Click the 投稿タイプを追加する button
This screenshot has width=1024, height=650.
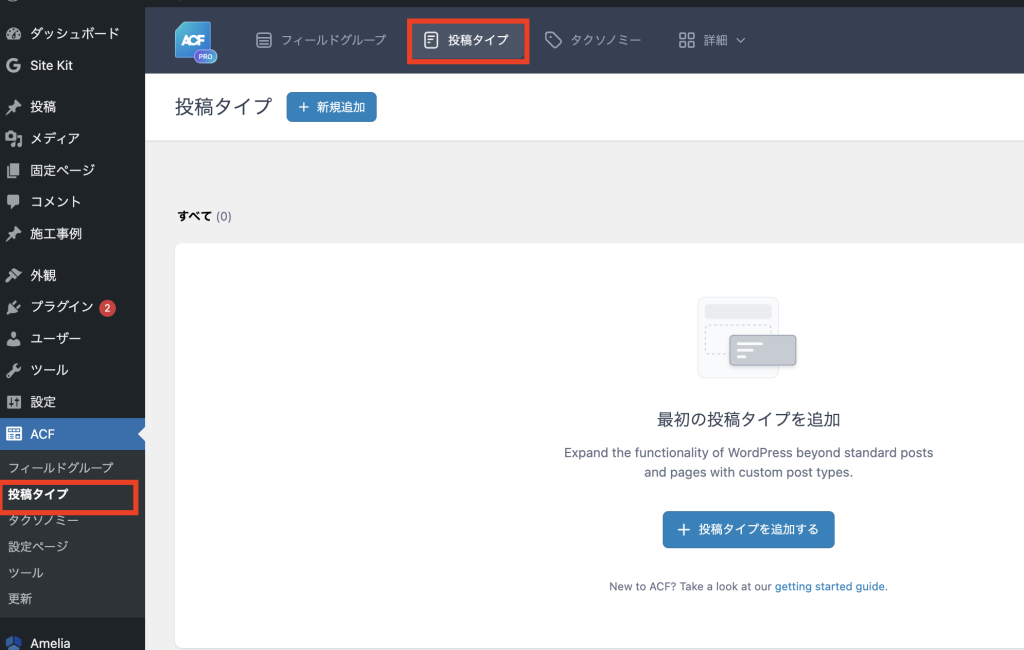[748, 530]
